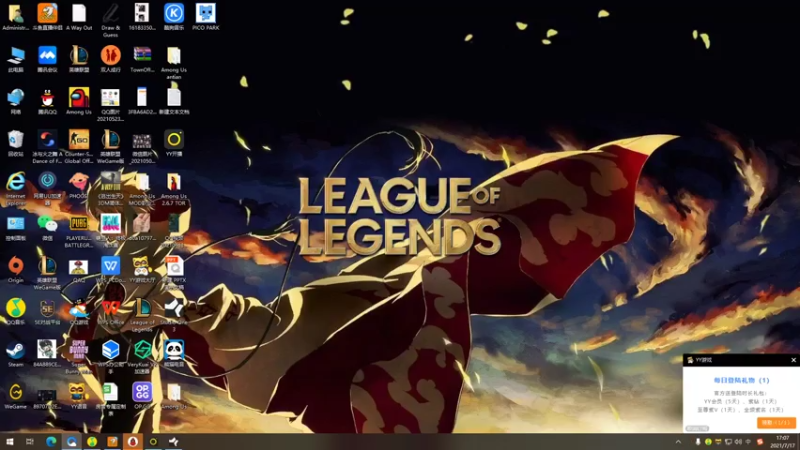Open the Windows Start menu

coord(10,442)
